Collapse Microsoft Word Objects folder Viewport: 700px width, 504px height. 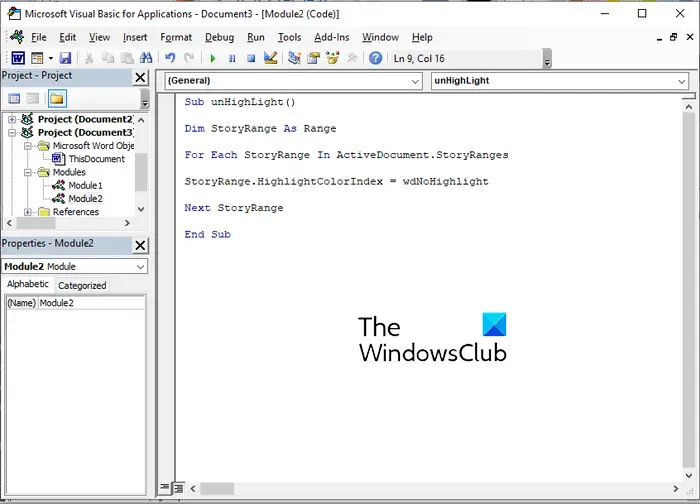coord(28,146)
